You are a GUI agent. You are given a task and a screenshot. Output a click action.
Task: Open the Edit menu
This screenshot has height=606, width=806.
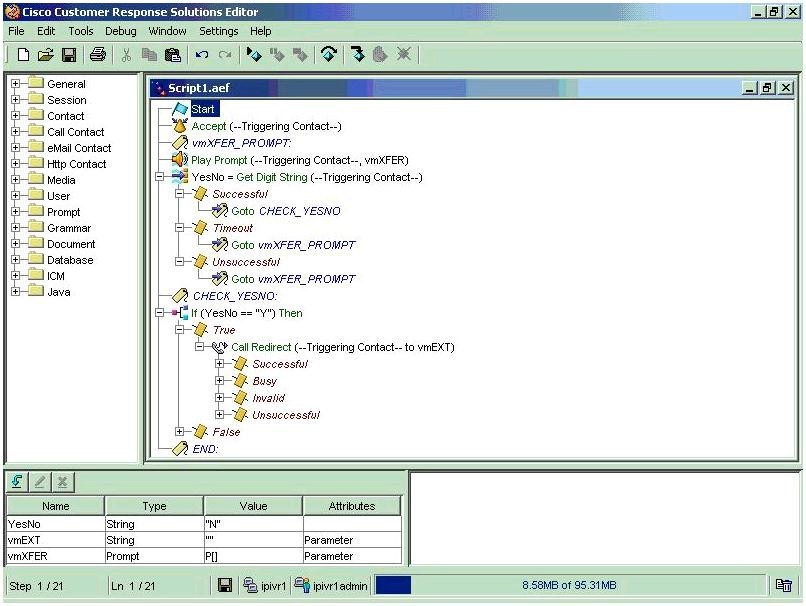(x=46, y=31)
